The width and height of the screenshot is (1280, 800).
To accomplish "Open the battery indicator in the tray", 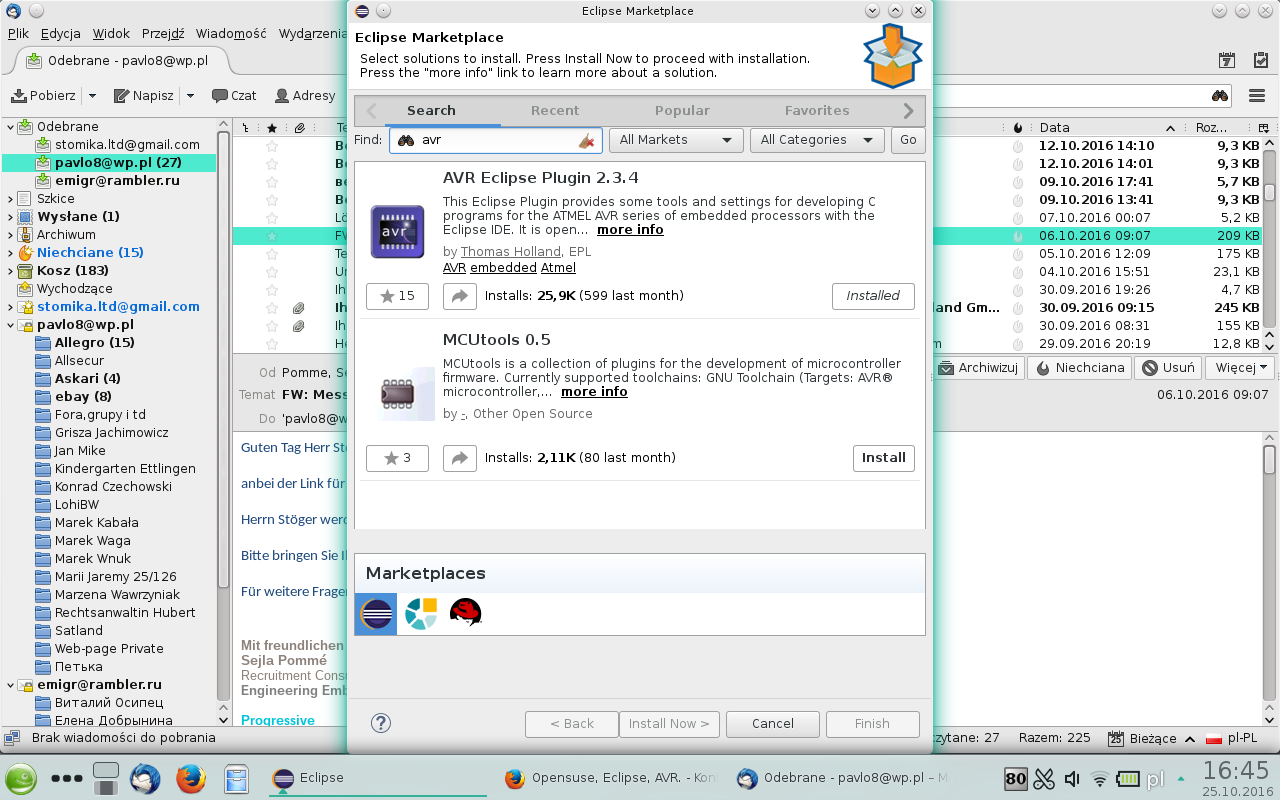I will coord(1128,779).
